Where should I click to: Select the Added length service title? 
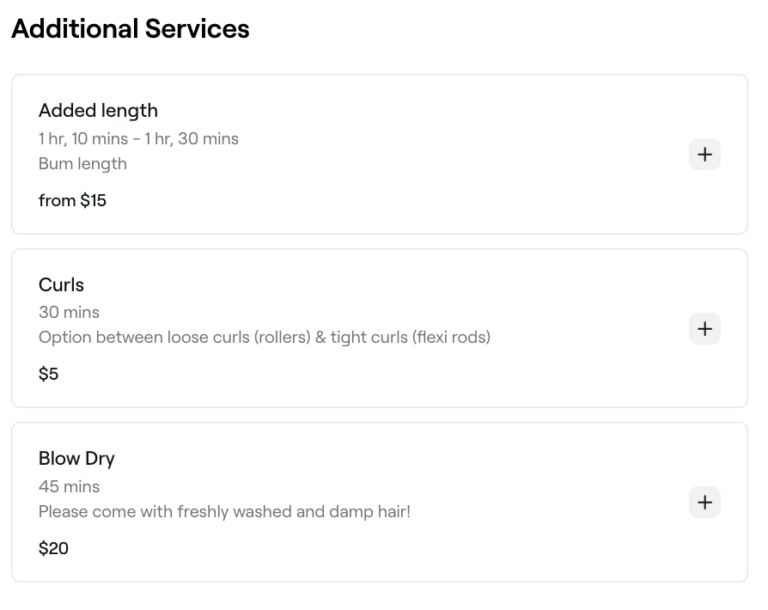(98, 111)
